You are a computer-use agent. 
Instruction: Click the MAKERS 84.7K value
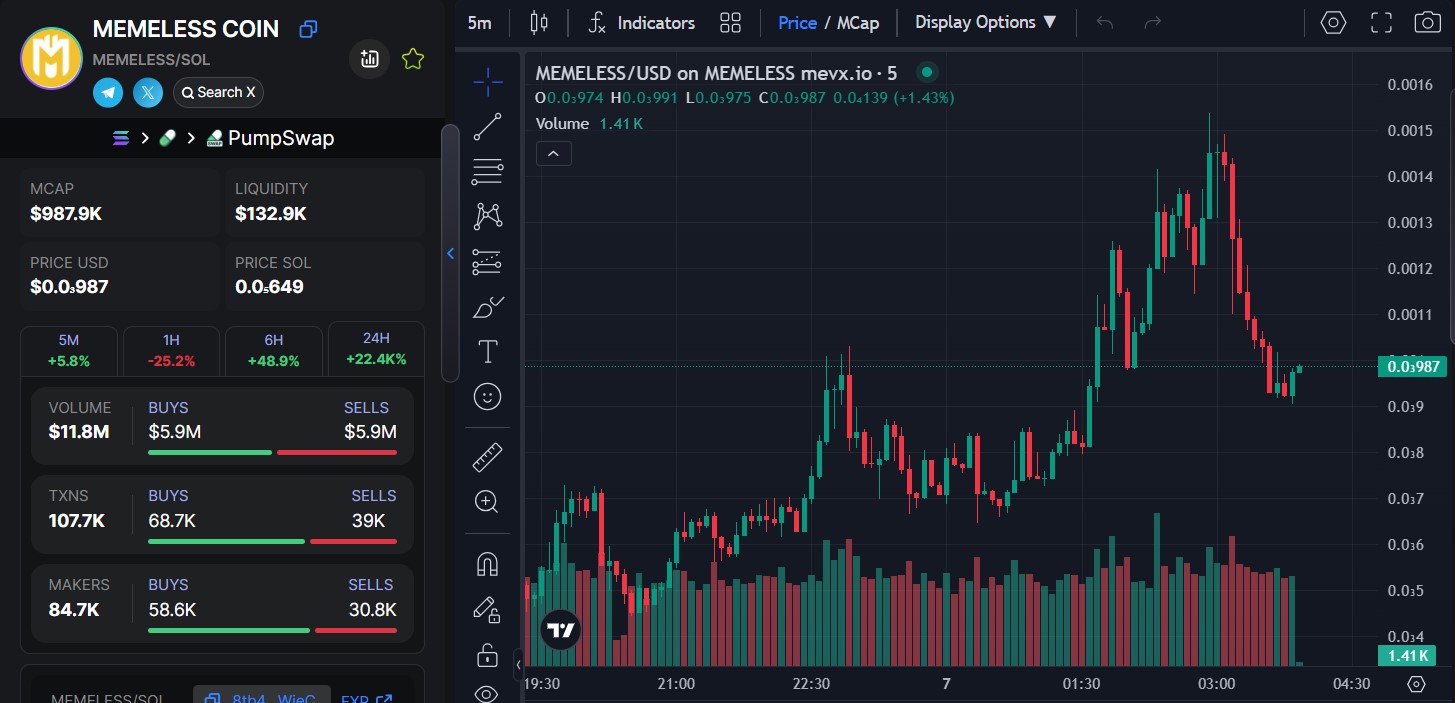[x=74, y=609]
